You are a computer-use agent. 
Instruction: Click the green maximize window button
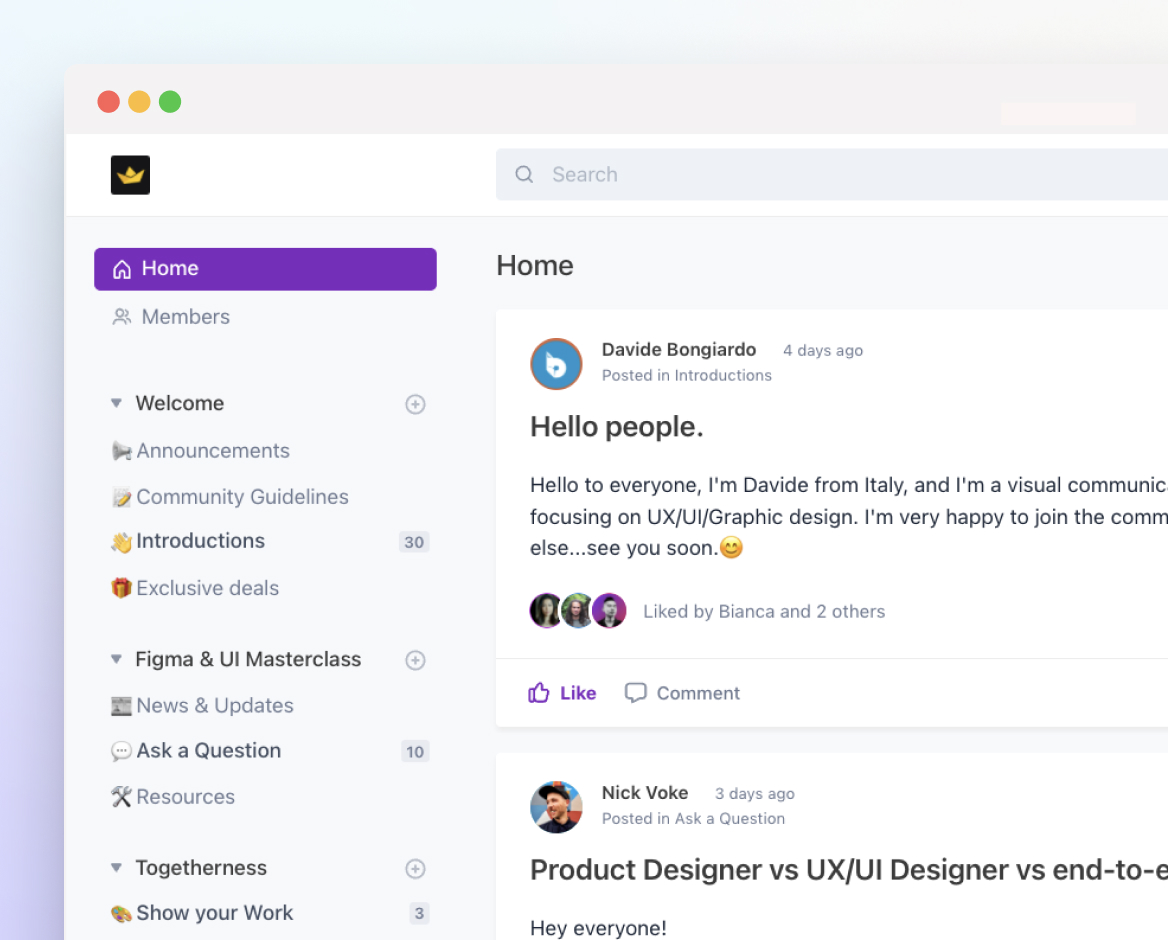[x=170, y=101]
